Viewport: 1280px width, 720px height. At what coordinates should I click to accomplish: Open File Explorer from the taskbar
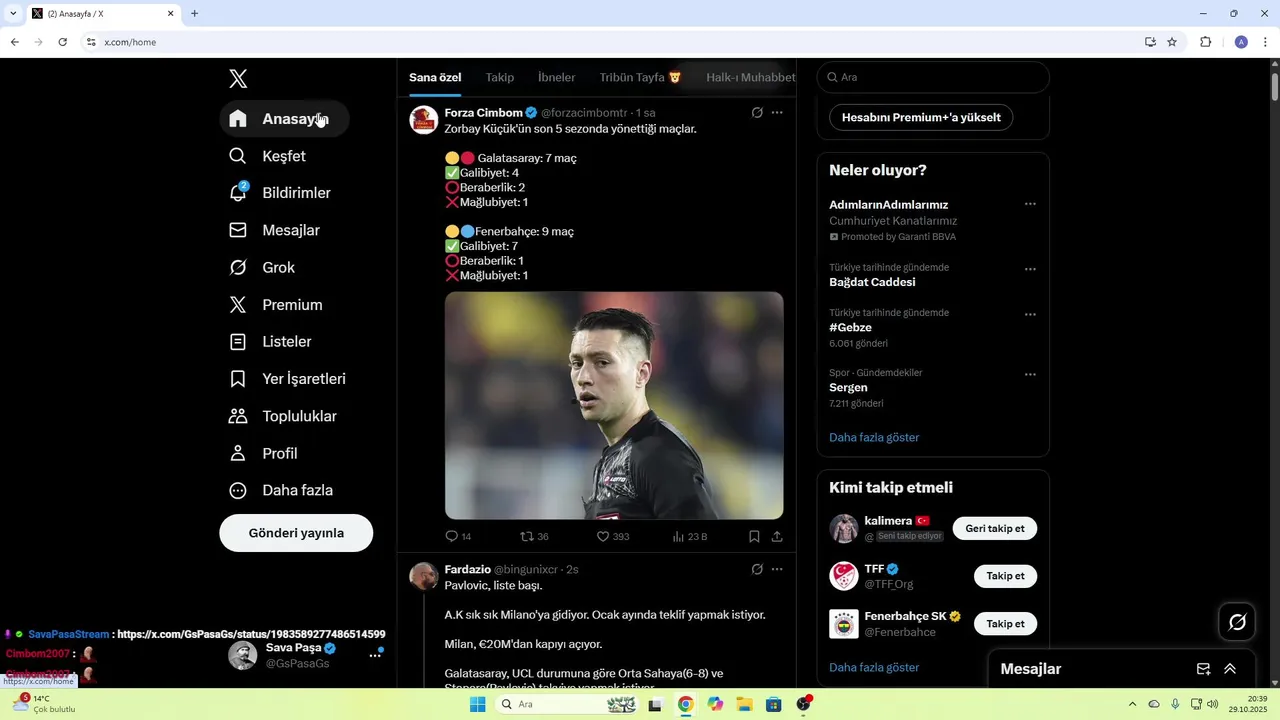pos(744,704)
